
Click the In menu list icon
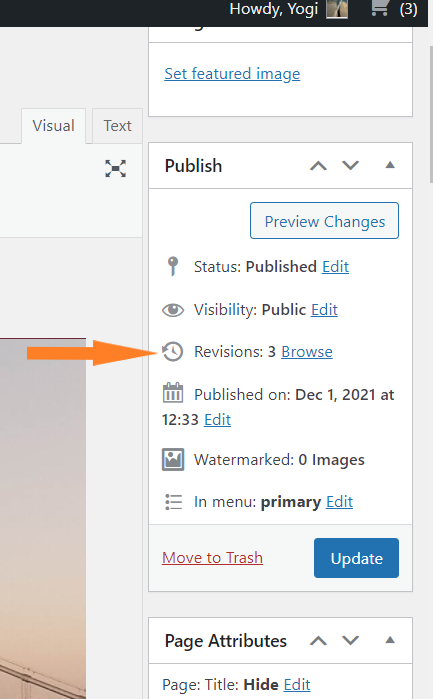(x=173, y=502)
